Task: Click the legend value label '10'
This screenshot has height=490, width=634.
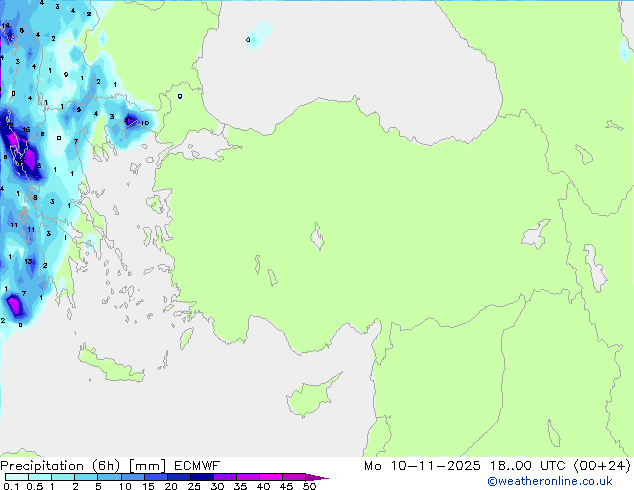Action: click(x=125, y=486)
